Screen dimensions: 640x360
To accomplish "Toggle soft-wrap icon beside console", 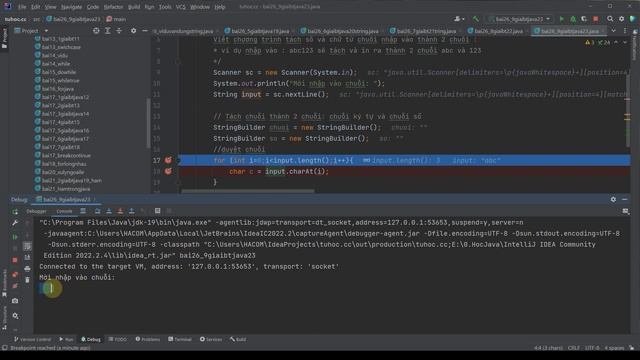I will [27, 246].
